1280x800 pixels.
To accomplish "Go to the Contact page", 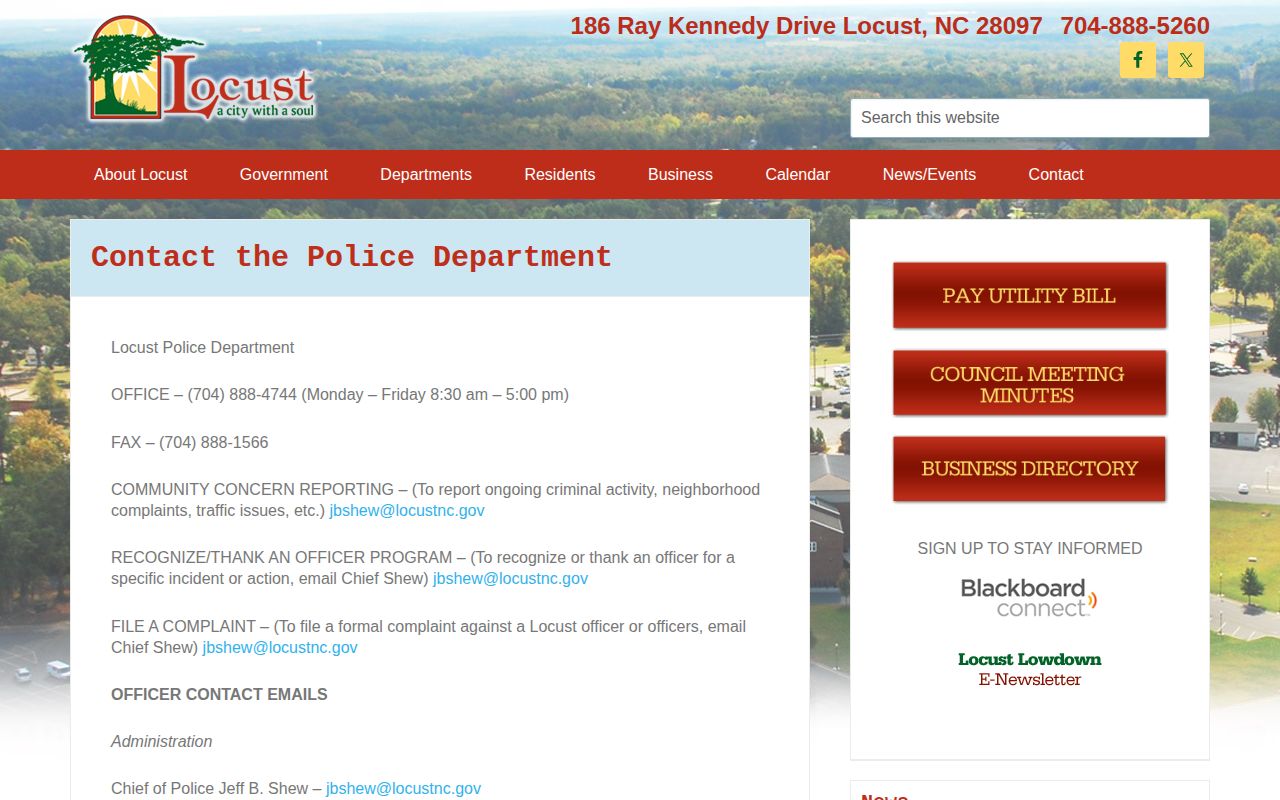I will click(x=1056, y=174).
